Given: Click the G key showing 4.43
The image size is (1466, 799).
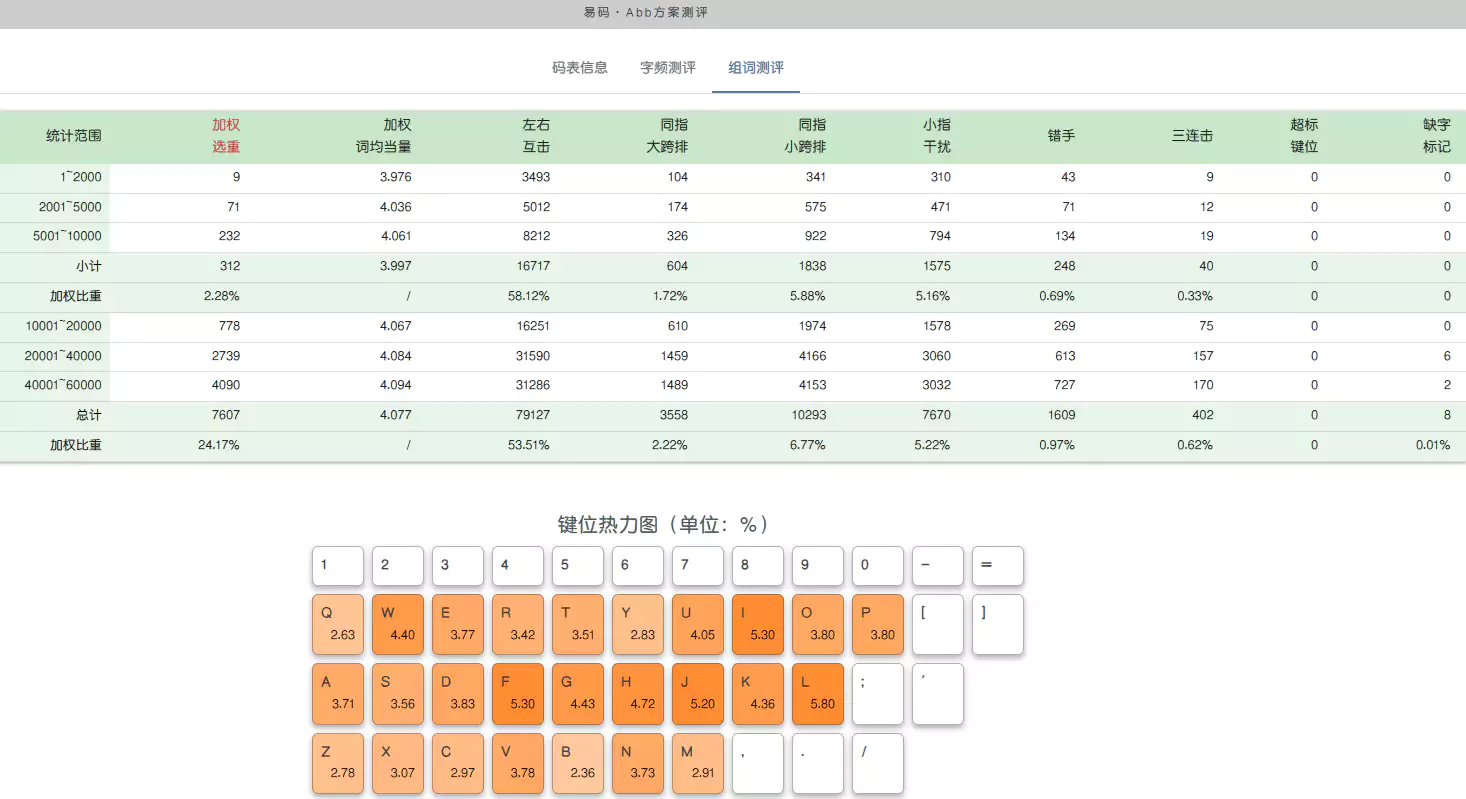Looking at the screenshot, I should [578, 694].
